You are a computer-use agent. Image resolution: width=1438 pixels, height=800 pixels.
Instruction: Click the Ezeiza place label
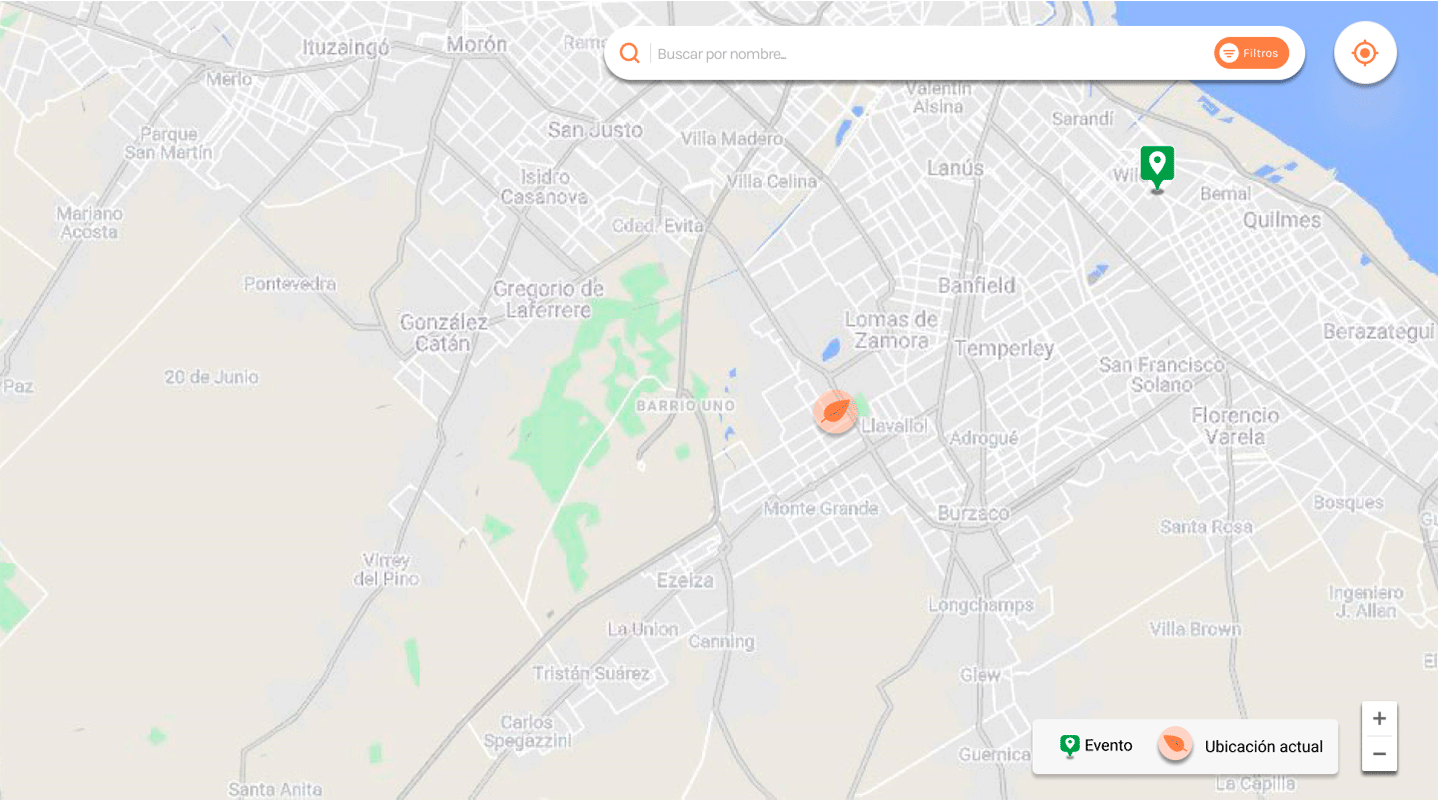pyautogui.click(x=685, y=580)
